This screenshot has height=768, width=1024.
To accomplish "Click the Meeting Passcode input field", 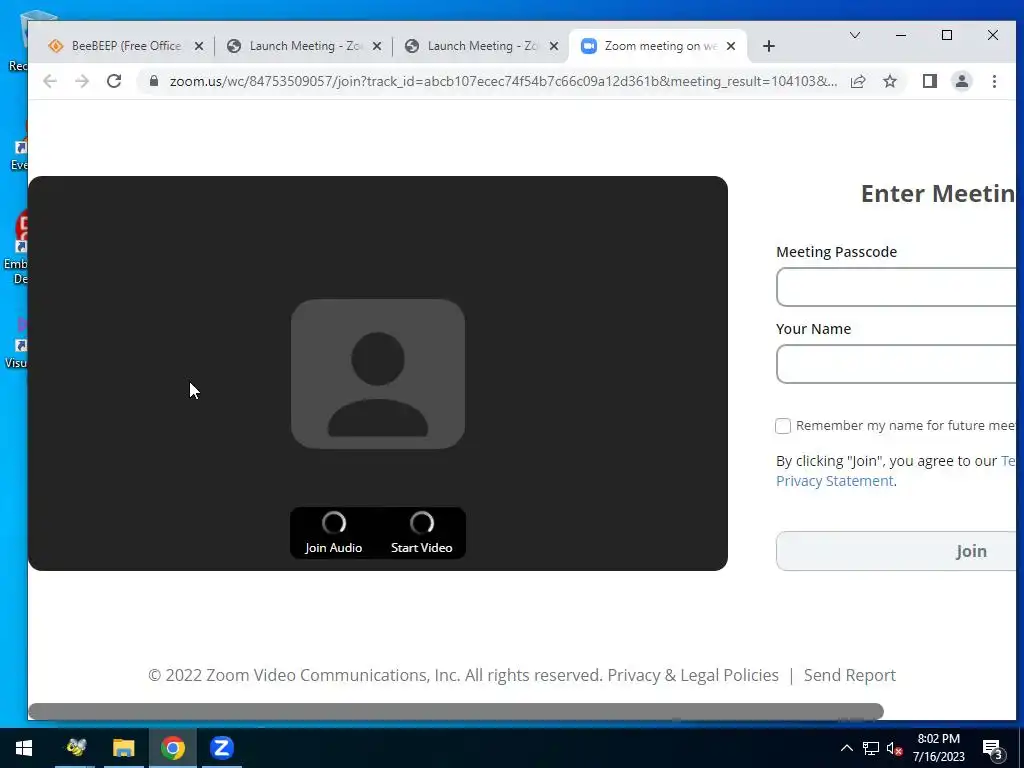I will pyautogui.click(x=896, y=287).
